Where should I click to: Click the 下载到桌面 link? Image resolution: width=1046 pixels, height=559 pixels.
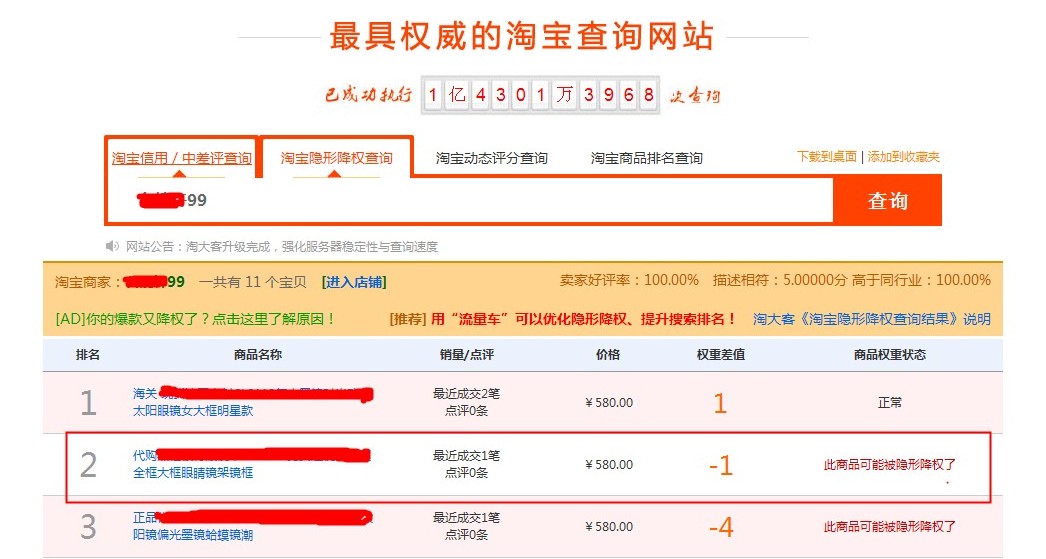click(827, 157)
